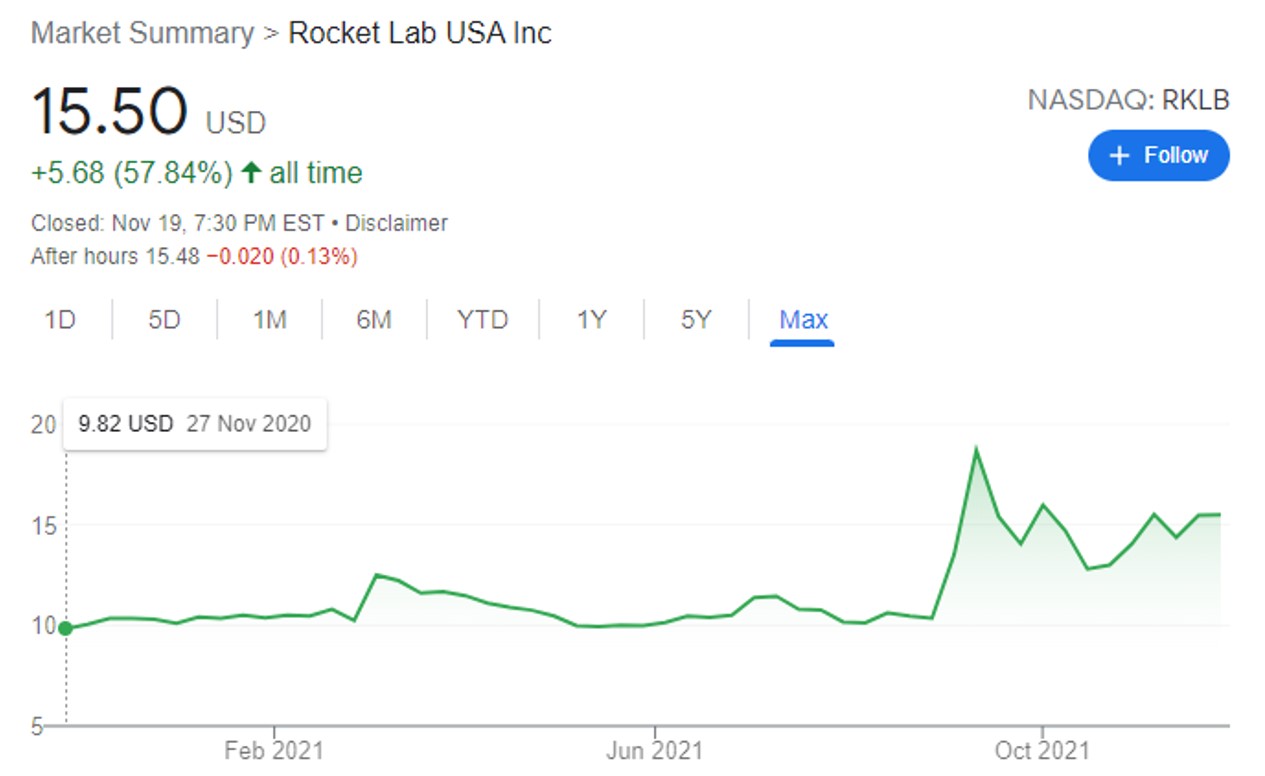
Task: Open the 5Y range tab
Action: pos(696,320)
